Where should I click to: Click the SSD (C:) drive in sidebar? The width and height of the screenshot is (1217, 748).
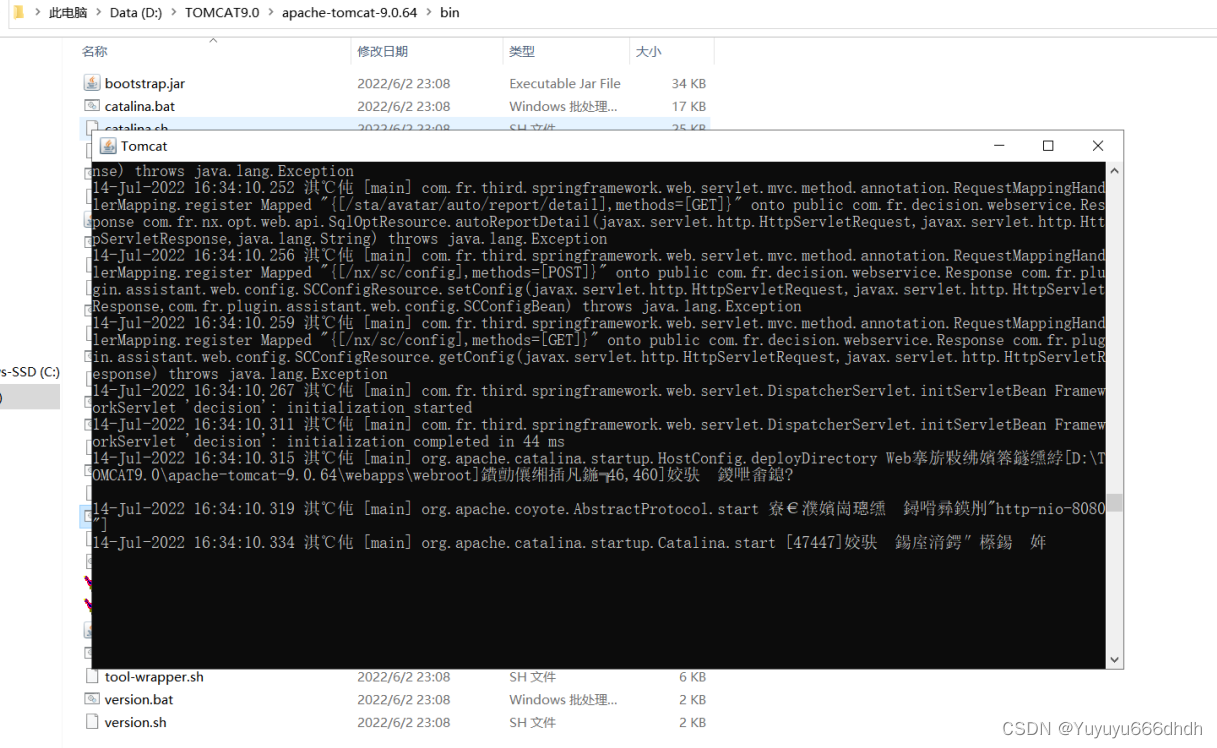[30, 371]
